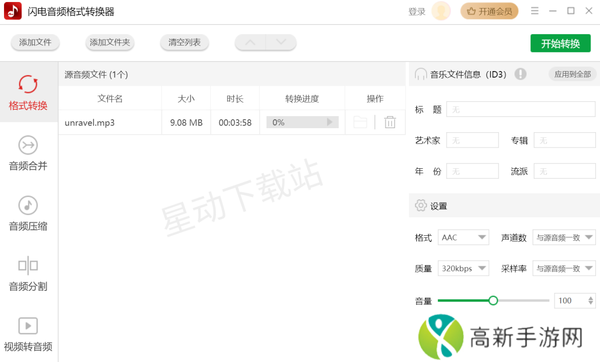The width and height of the screenshot is (600, 362).
Task: Click the headphone icon beside 音乐文件信息
Action: pyautogui.click(x=421, y=74)
